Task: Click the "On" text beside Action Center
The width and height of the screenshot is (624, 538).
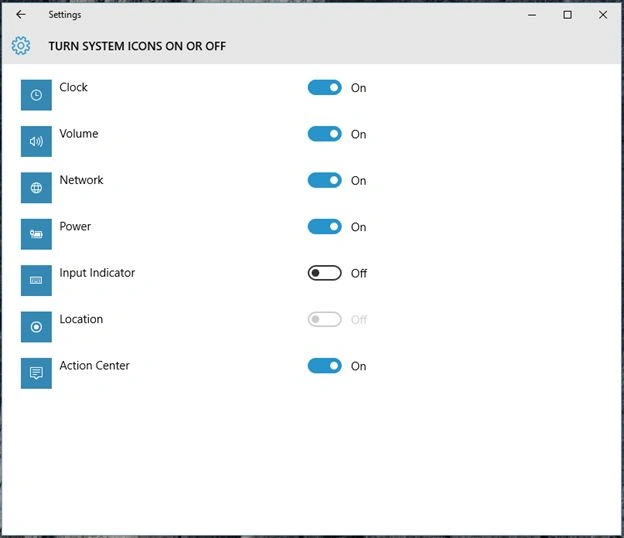Action: point(359,366)
